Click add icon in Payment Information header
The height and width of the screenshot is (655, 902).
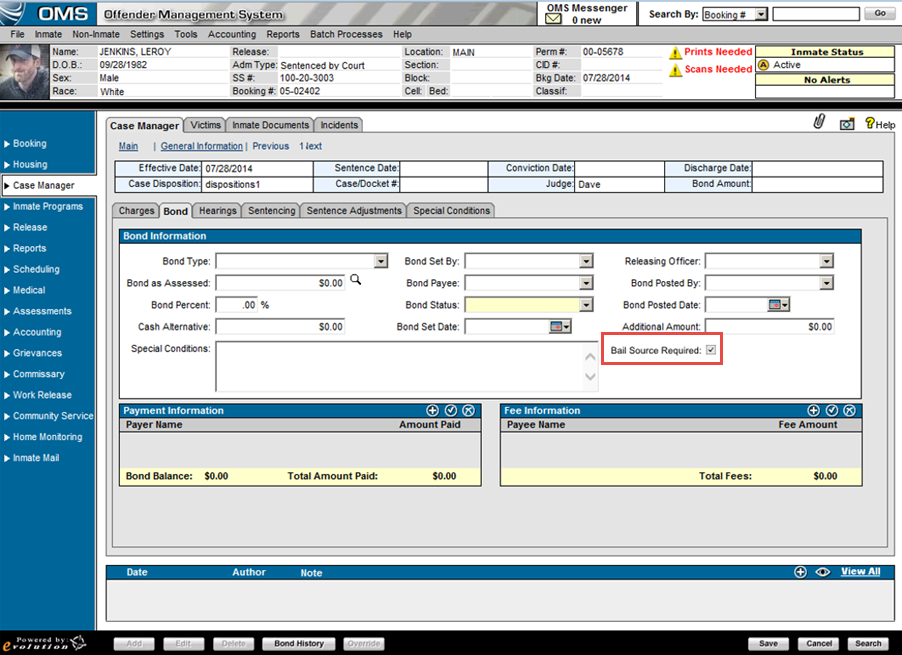[432, 410]
